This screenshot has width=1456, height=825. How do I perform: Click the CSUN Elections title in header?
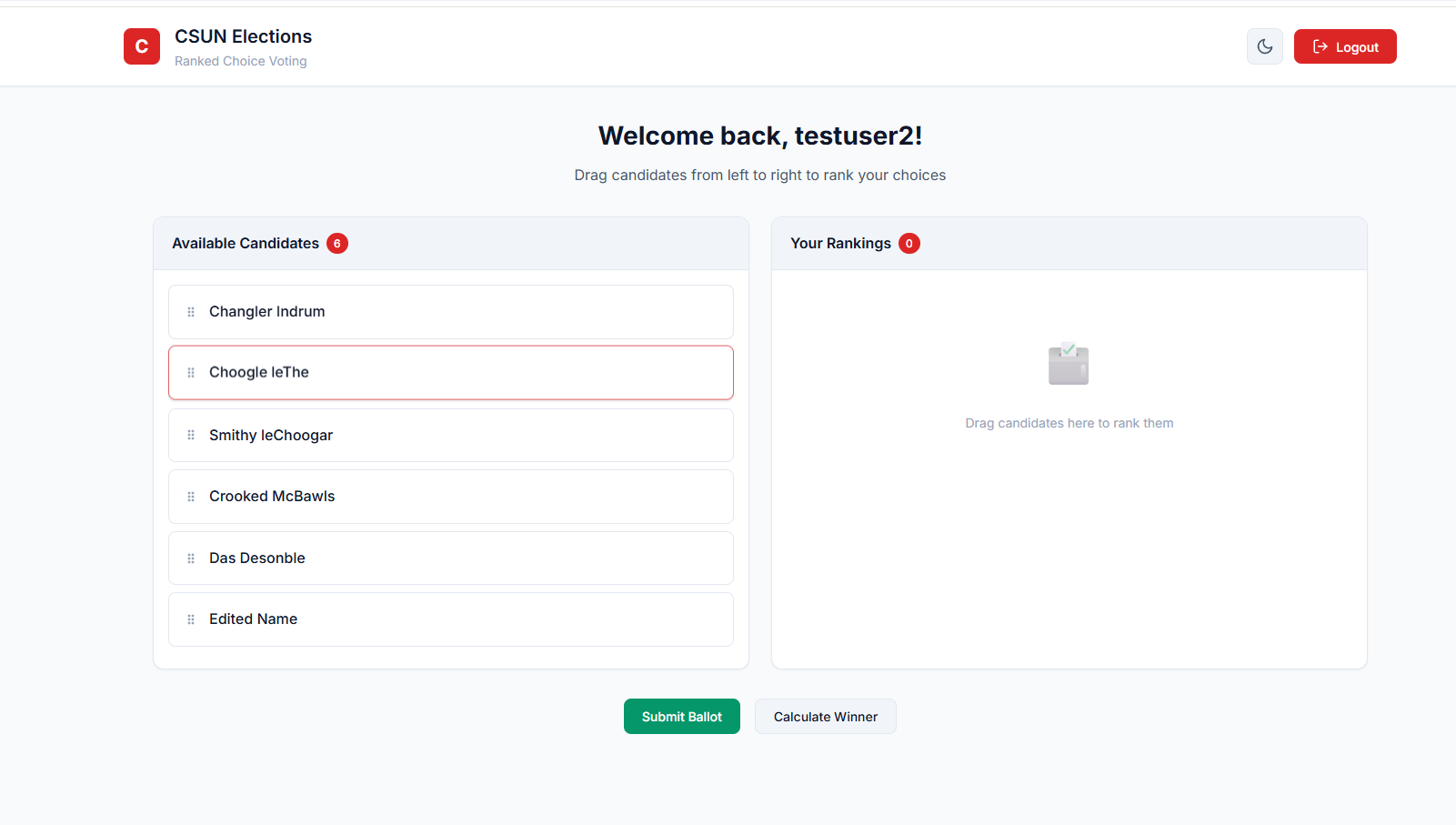coord(243,36)
